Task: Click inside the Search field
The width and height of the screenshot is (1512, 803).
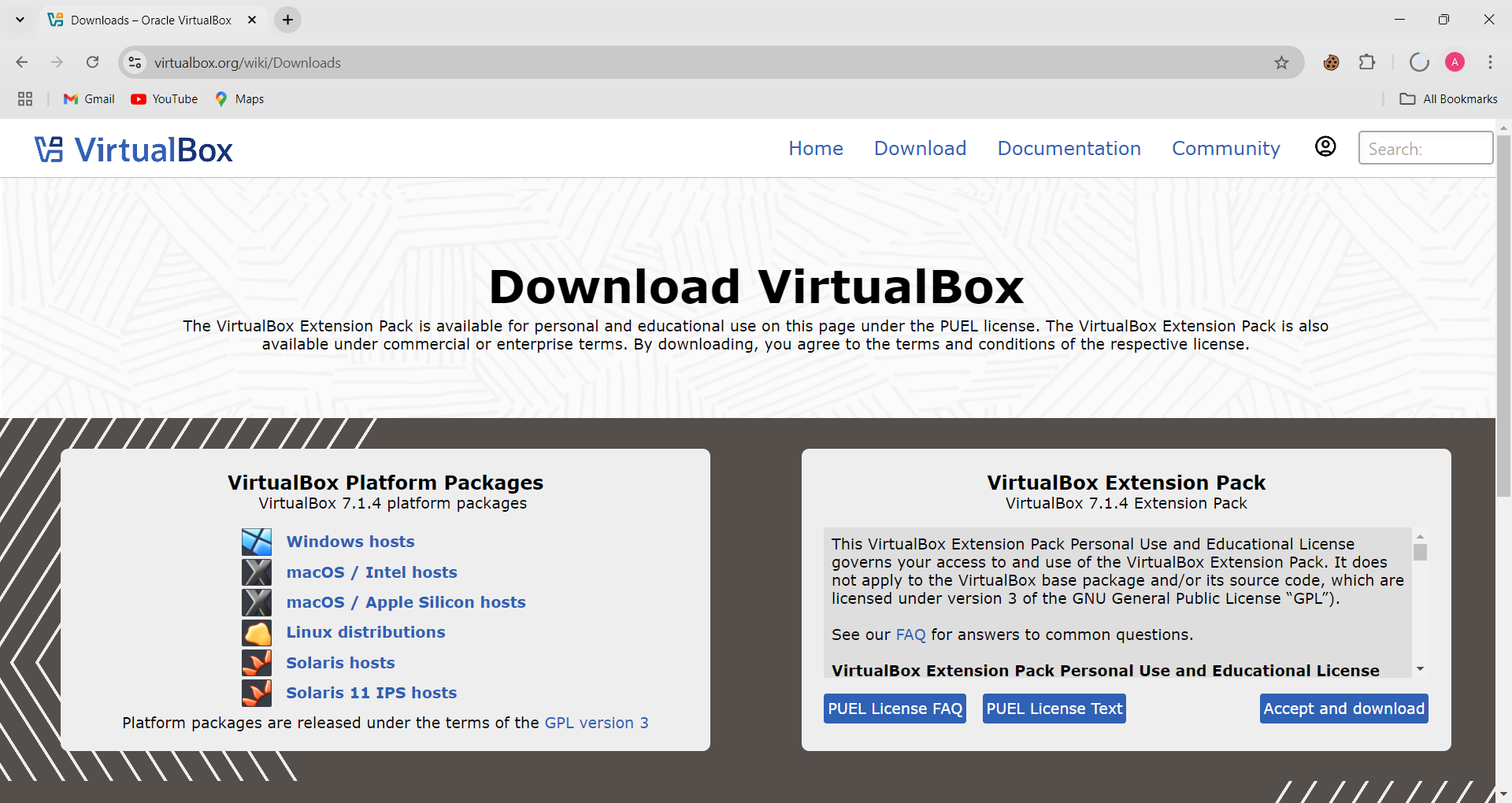Action: click(x=1425, y=148)
